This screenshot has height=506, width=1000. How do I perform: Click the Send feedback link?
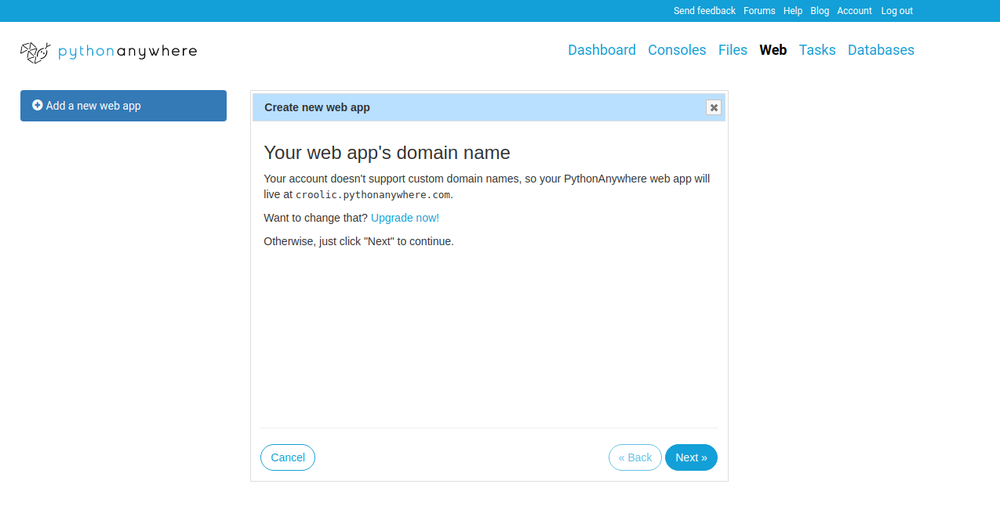coord(704,11)
